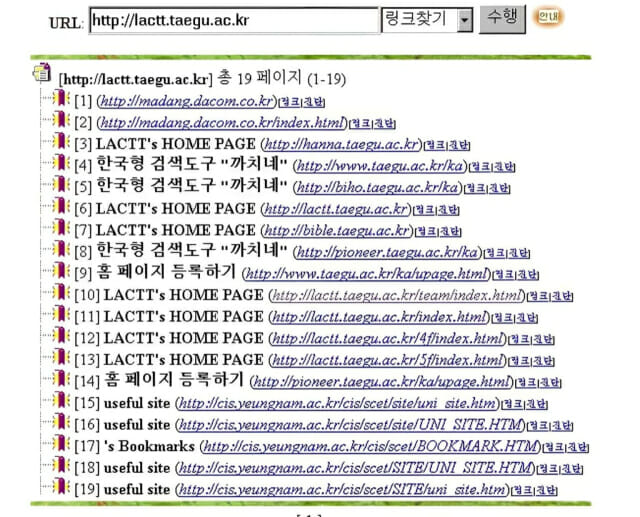The image size is (640, 517).
Task: Click into the URL input field
Action: point(232,20)
